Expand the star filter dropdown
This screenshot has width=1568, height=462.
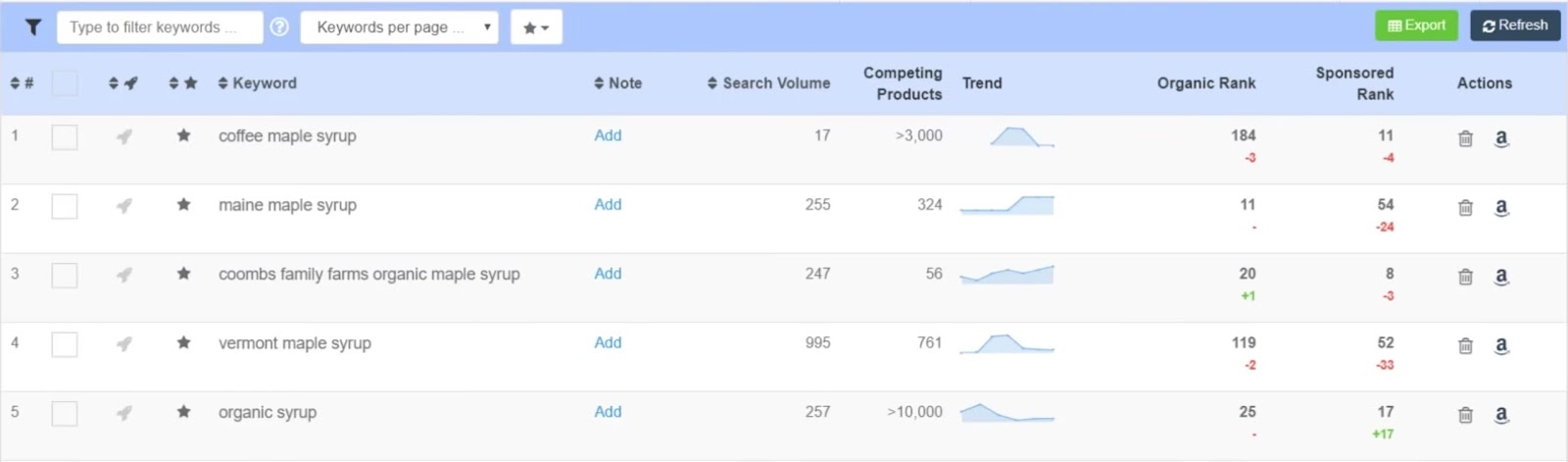[x=536, y=27]
